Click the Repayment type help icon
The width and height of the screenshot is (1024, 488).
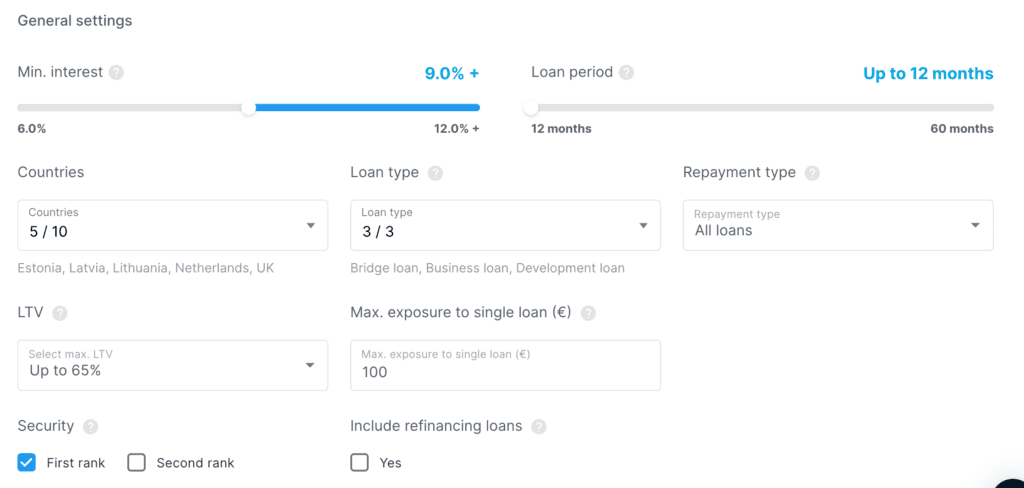pos(812,173)
